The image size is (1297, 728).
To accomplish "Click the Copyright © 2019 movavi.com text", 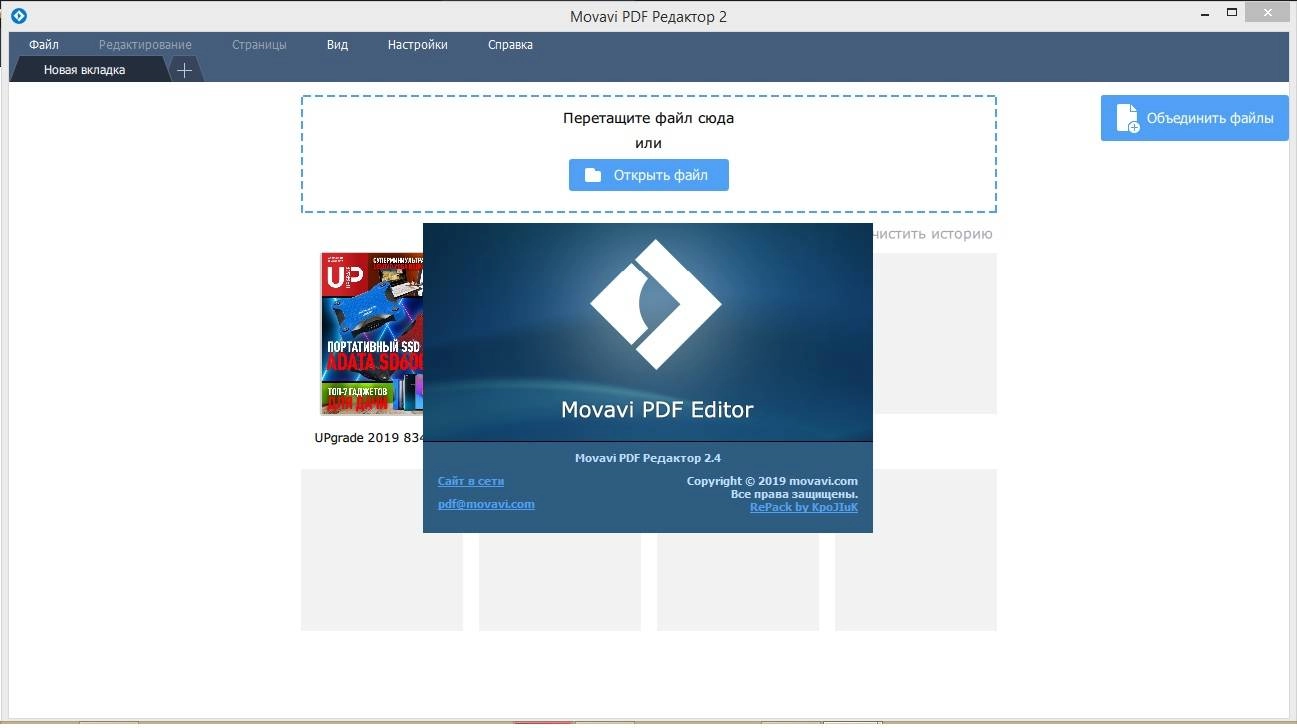I will 772,481.
